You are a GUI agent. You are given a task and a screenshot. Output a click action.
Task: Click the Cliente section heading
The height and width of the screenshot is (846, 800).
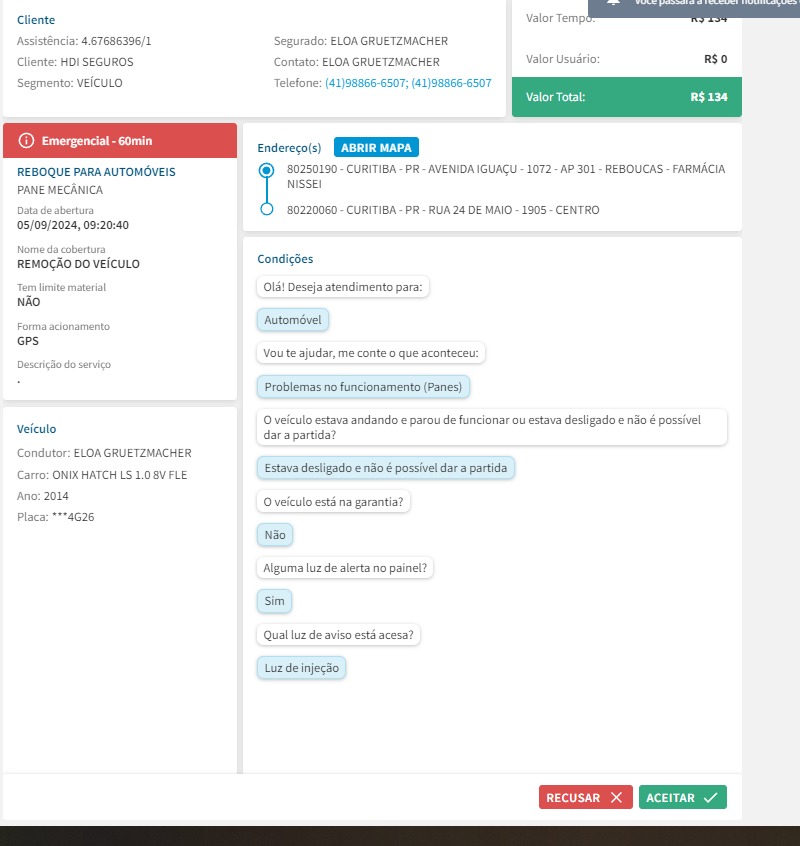(36, 20)
